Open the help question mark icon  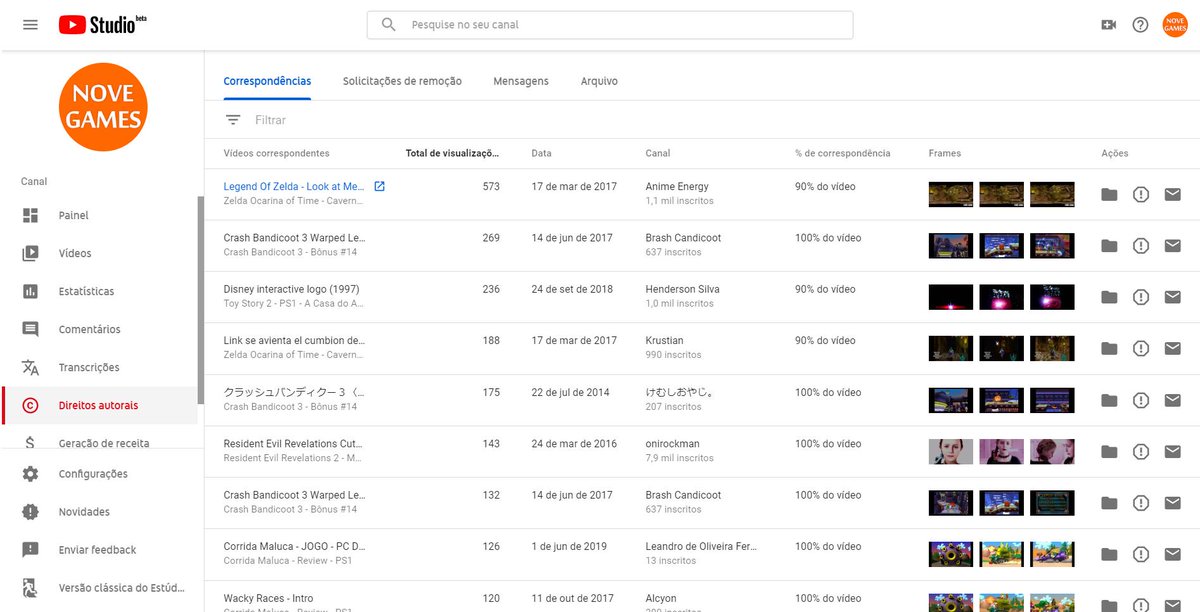click(x=1140, y=25)
